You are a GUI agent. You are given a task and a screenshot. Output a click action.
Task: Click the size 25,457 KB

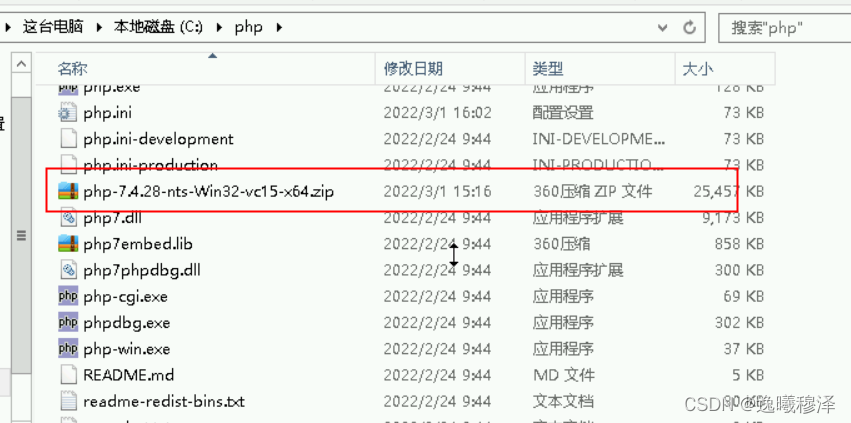pyautogui.click(x=728, y=191)
